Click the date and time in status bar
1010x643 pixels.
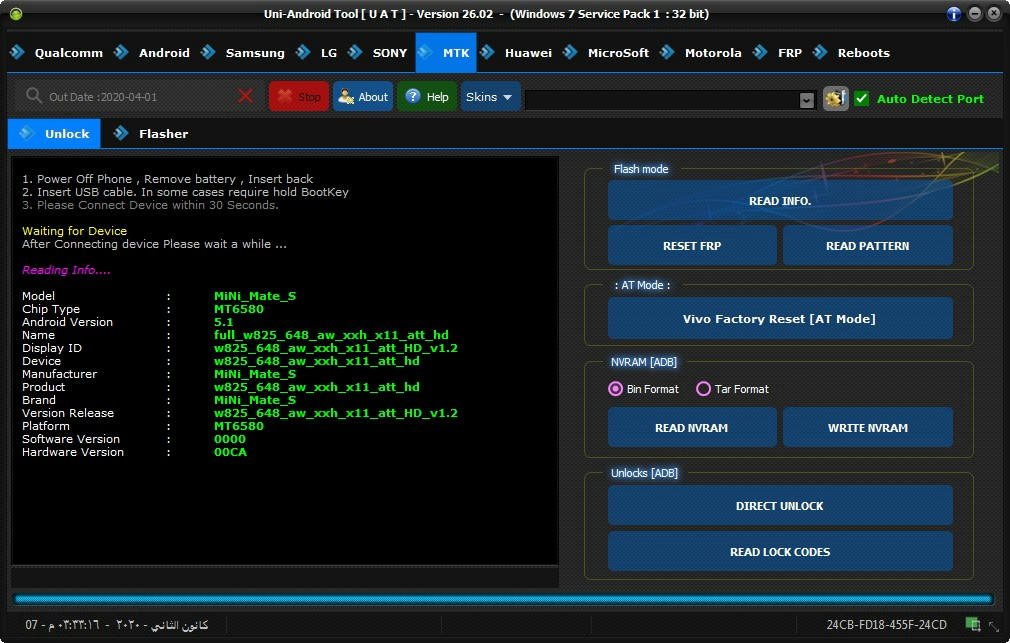[117, 624]
